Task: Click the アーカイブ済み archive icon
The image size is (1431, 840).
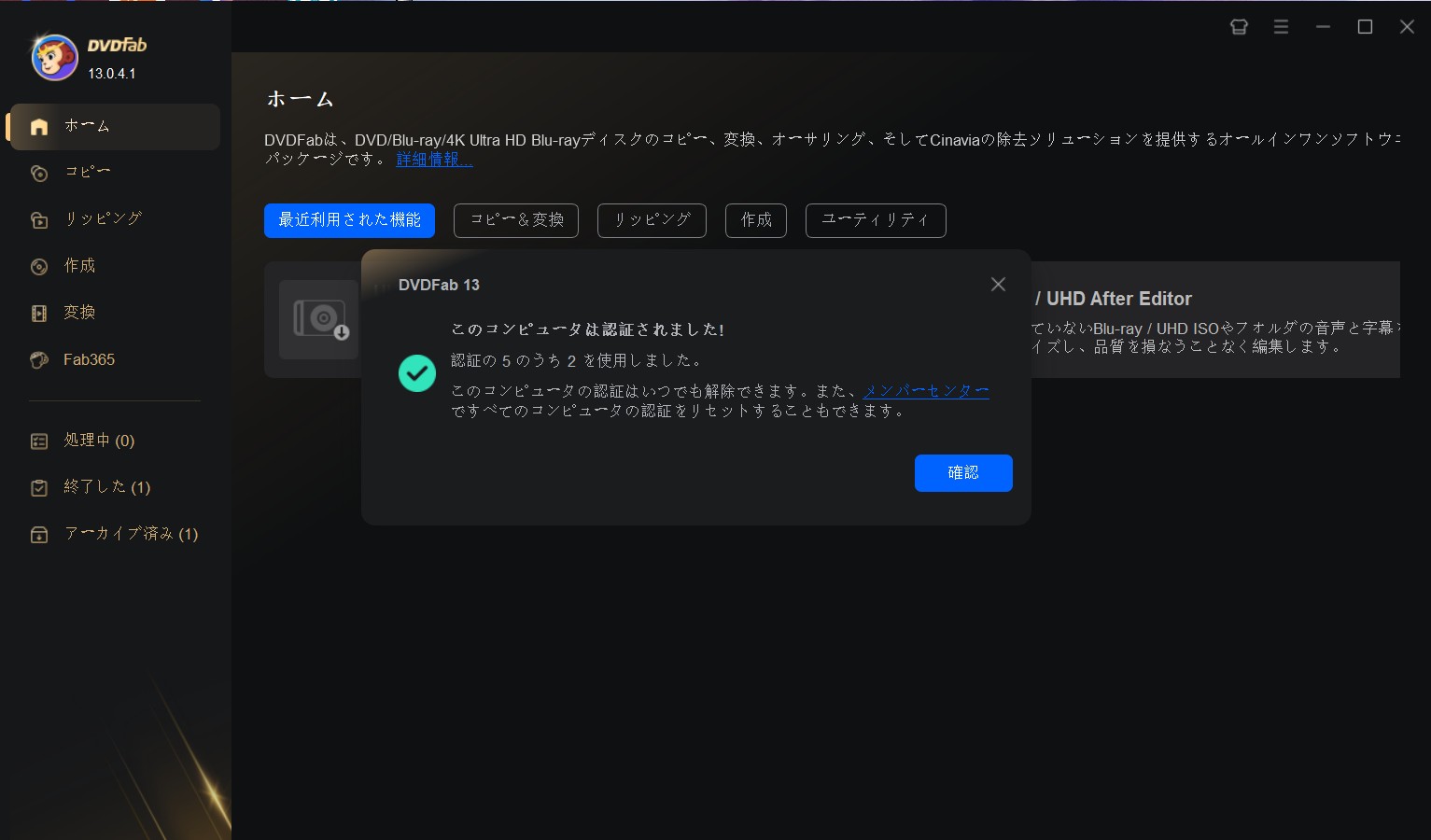Action: [x=39, y=535]
